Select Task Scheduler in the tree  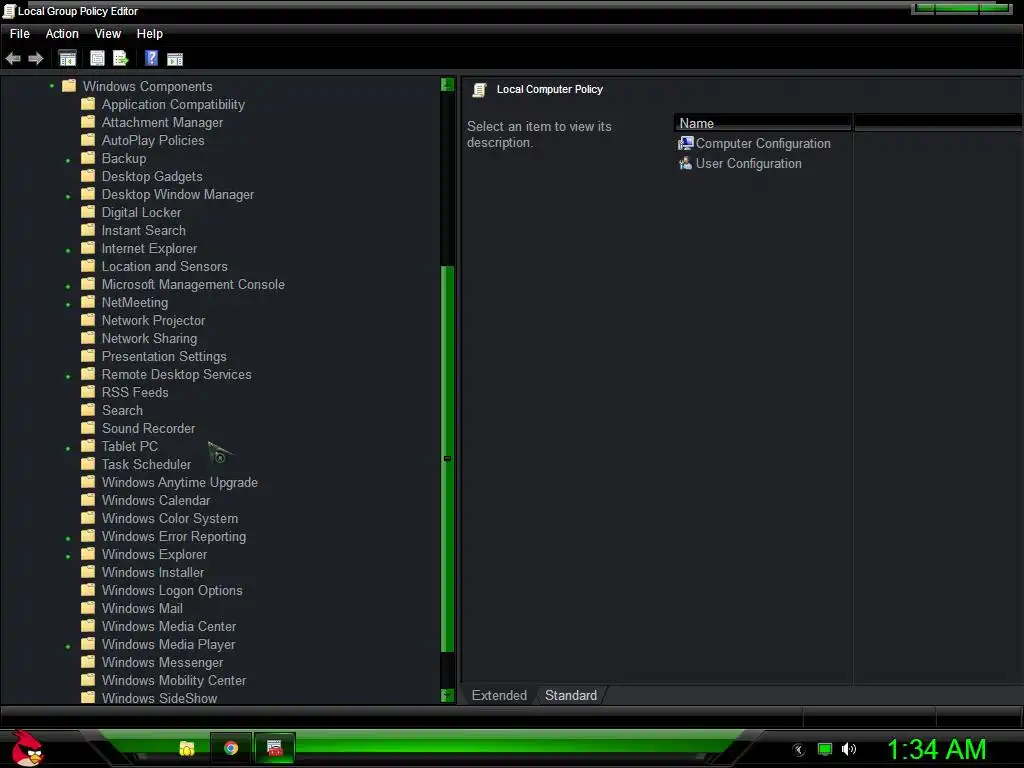click(146, 464)
